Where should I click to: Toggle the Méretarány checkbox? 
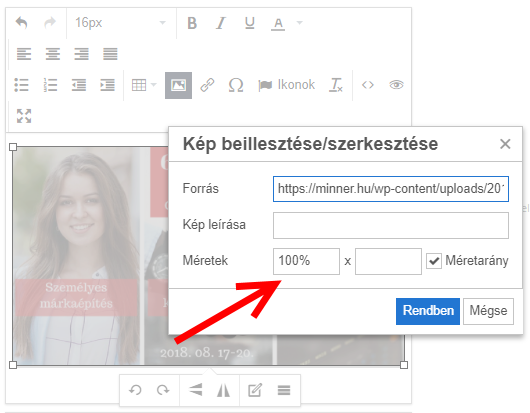434,261
